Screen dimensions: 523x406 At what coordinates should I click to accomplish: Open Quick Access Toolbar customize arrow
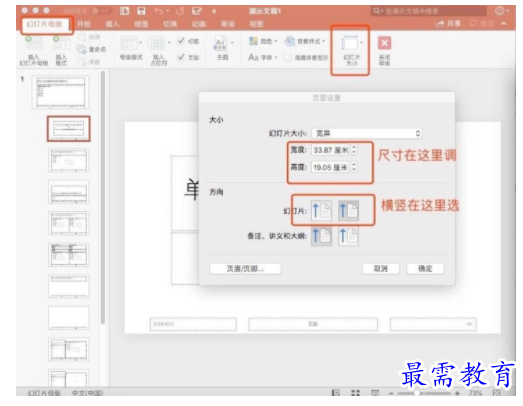coord(214,11)
